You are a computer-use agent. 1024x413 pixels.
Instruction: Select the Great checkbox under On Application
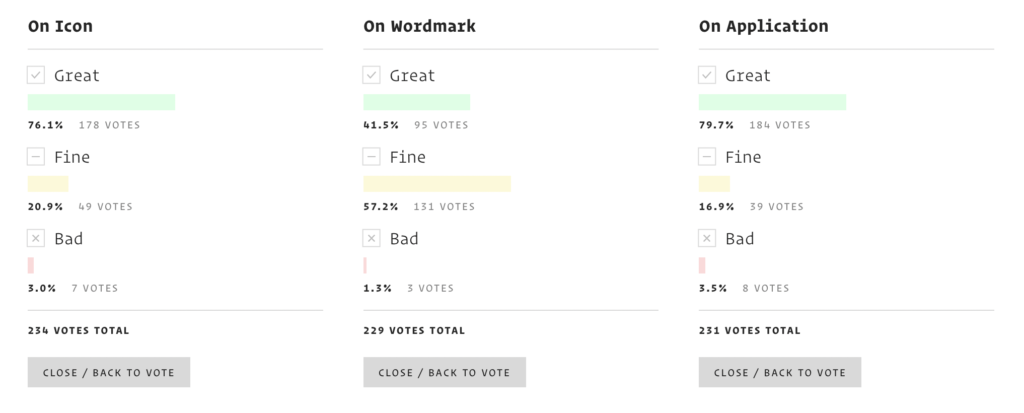tap(707, 75)
